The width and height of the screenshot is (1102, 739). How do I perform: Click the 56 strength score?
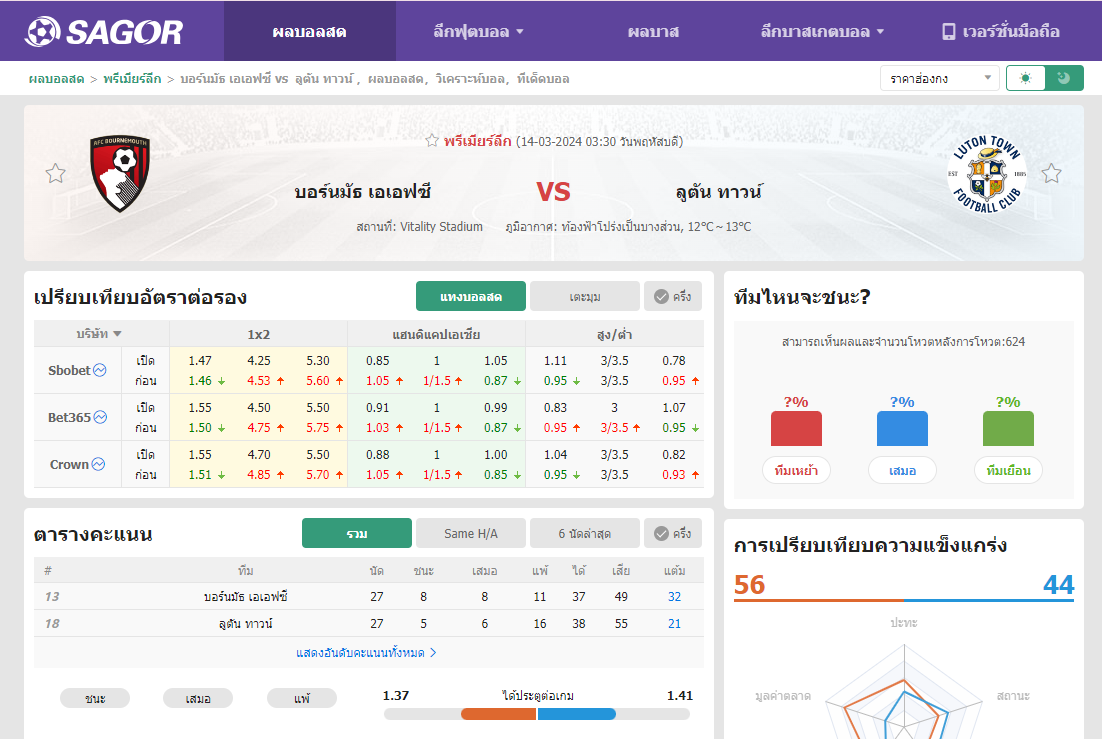749,584
